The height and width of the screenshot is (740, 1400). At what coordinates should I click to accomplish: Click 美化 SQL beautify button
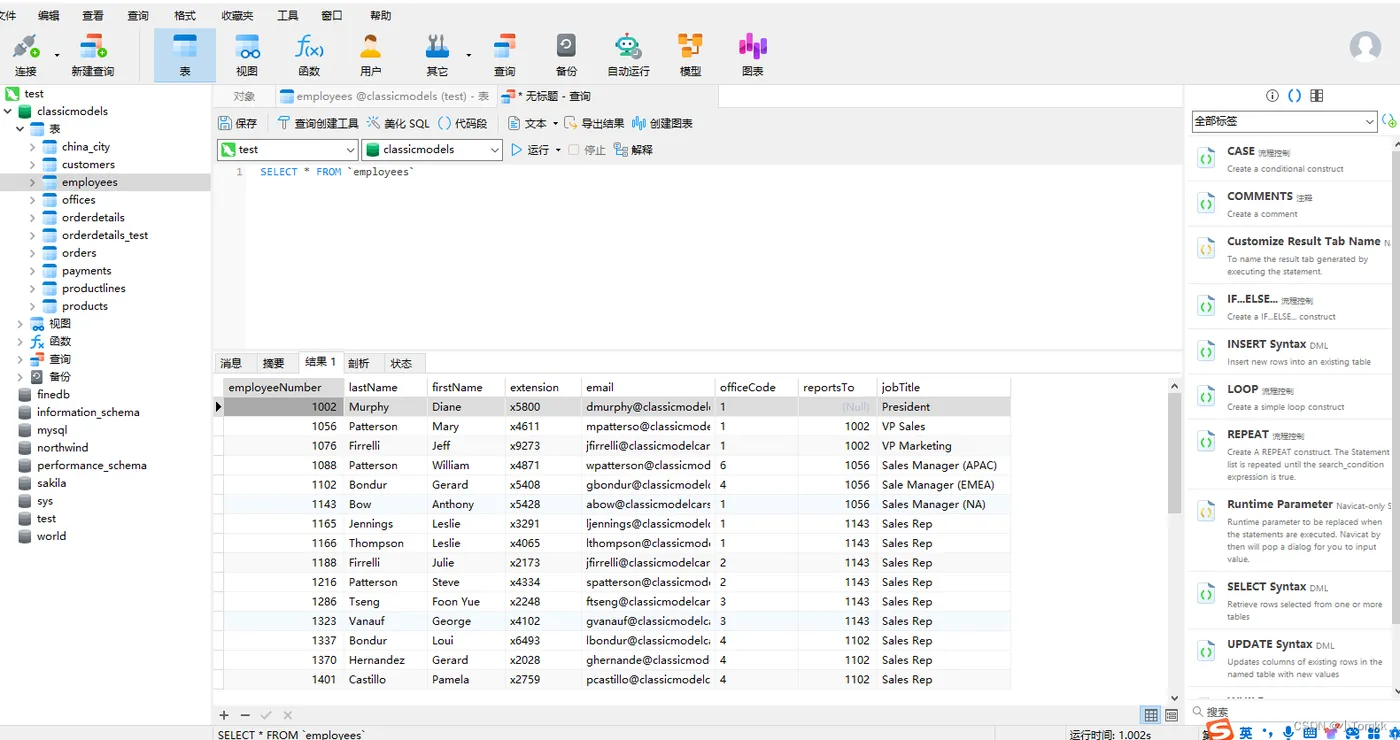(398, 123)
